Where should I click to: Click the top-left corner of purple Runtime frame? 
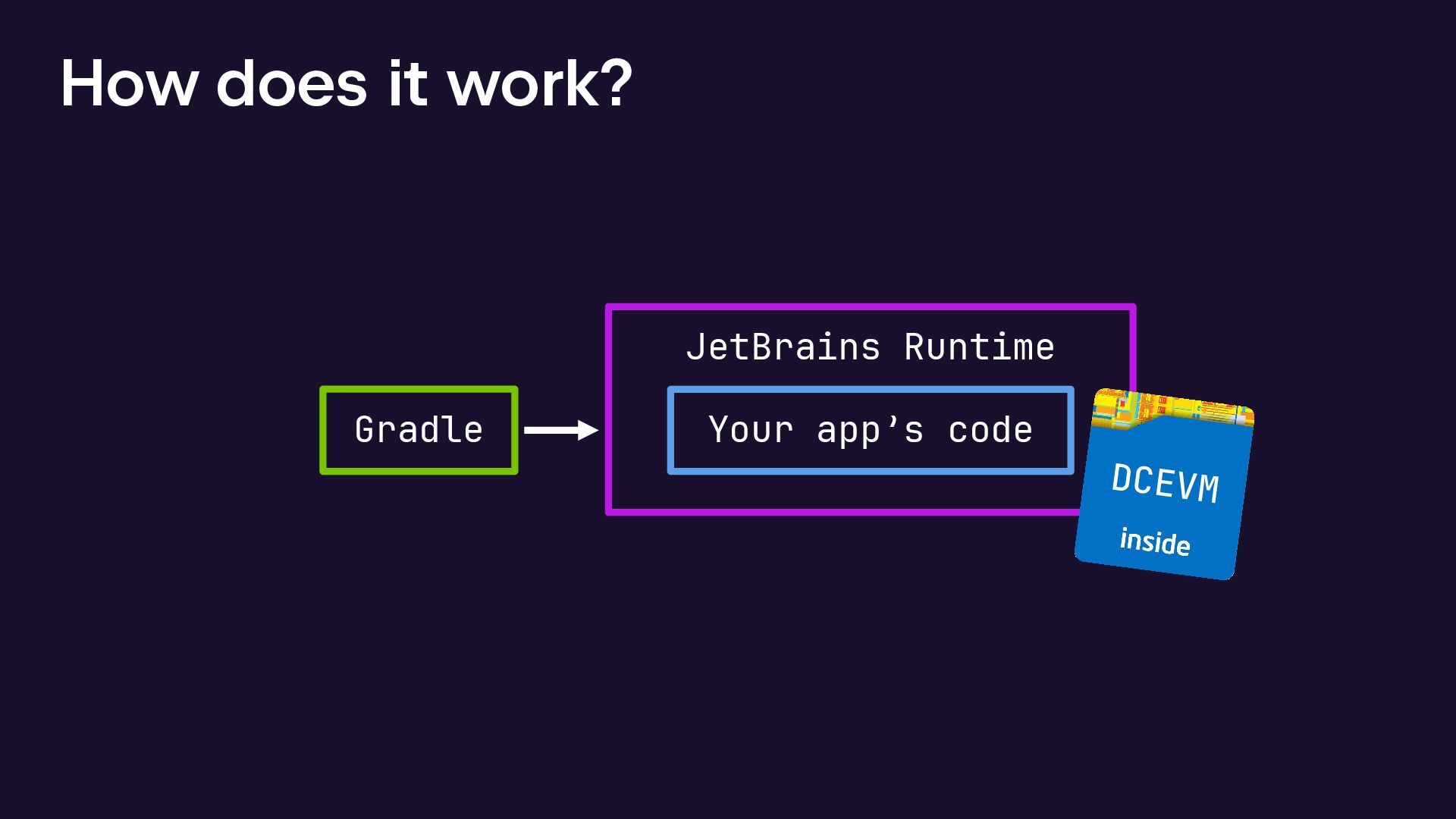pyautogui.click(x=608, y=307)
